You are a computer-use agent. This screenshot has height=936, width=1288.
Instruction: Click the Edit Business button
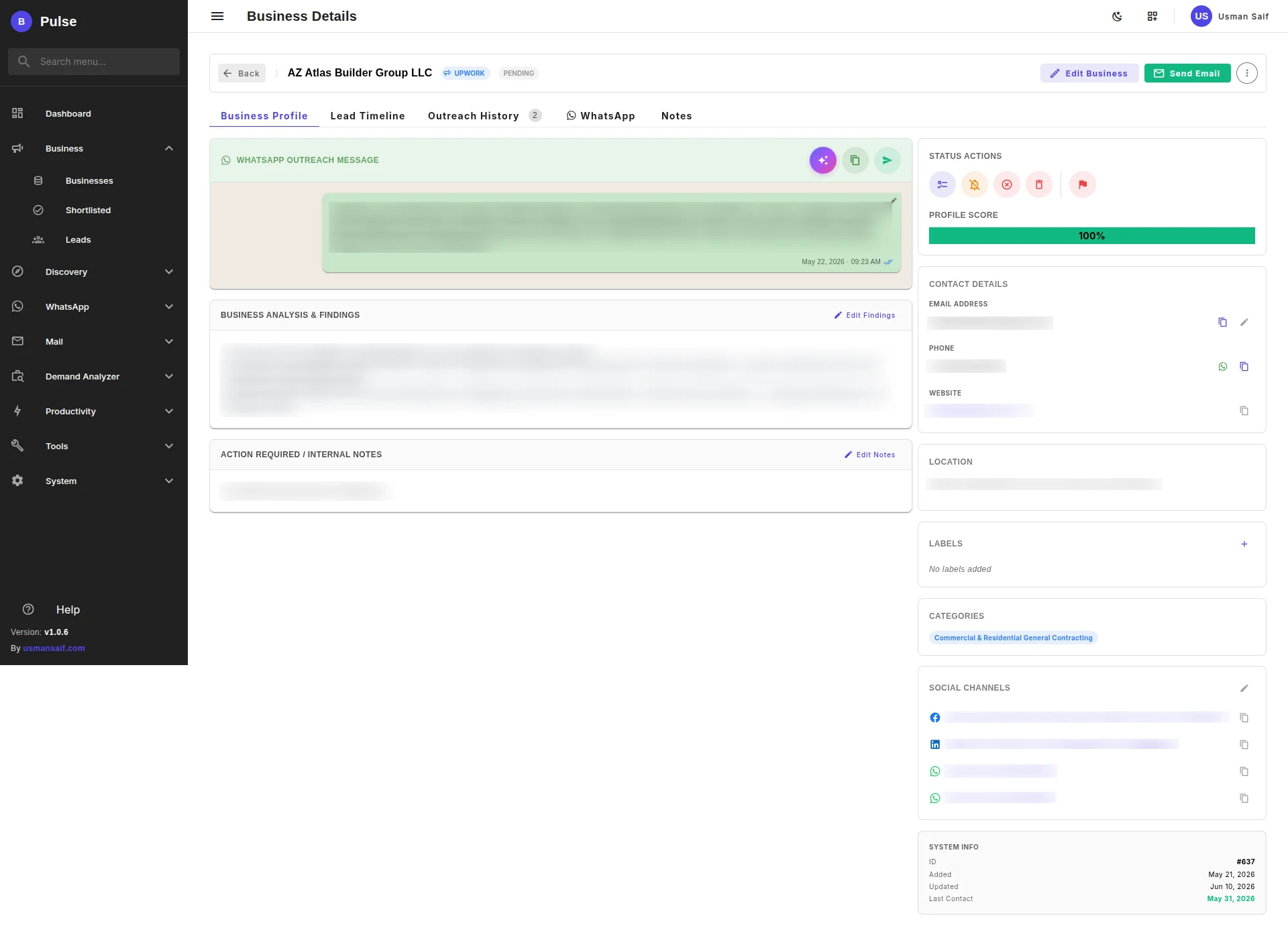coord(1089,73)
